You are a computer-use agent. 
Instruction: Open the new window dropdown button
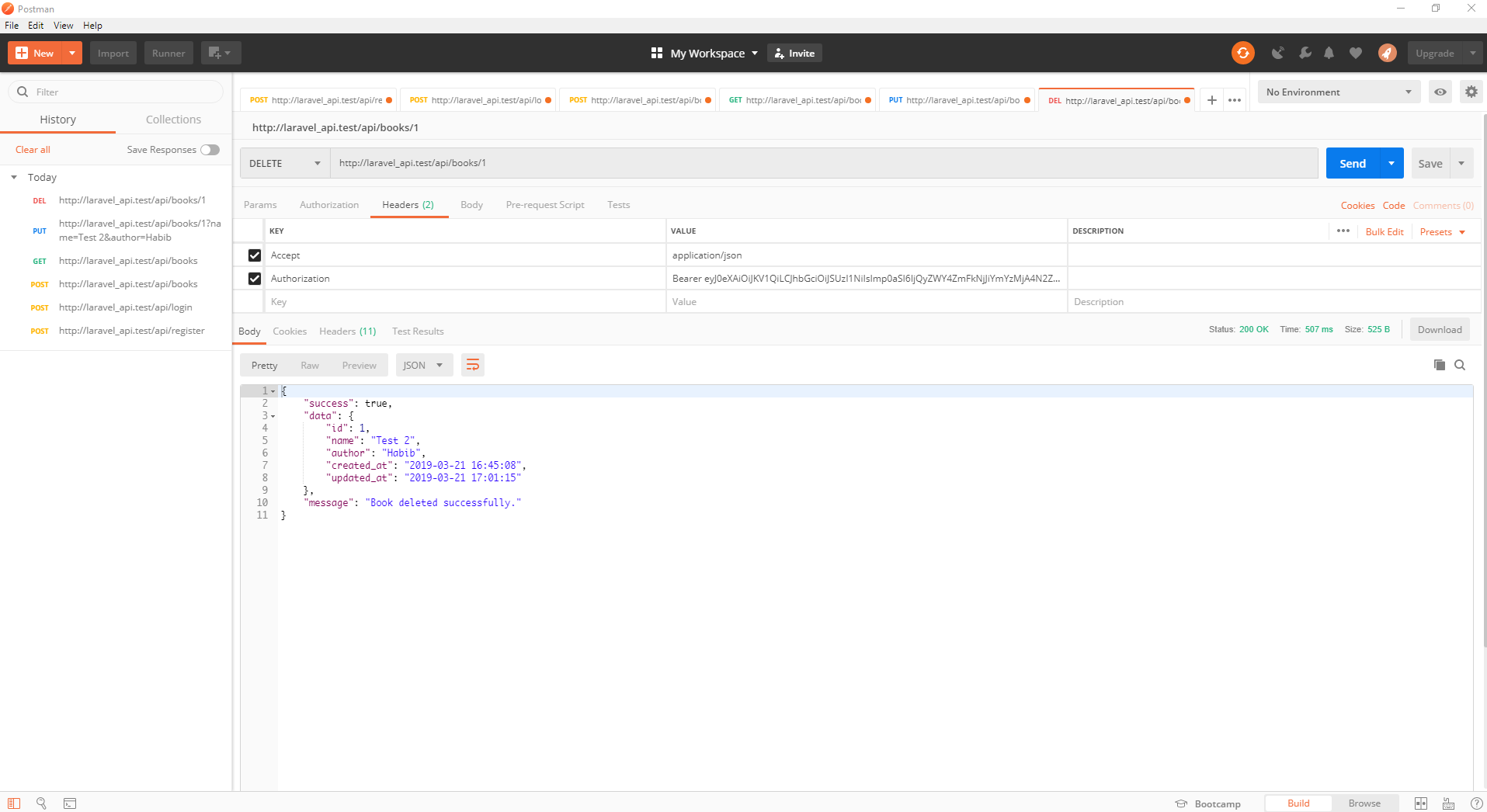221,53
